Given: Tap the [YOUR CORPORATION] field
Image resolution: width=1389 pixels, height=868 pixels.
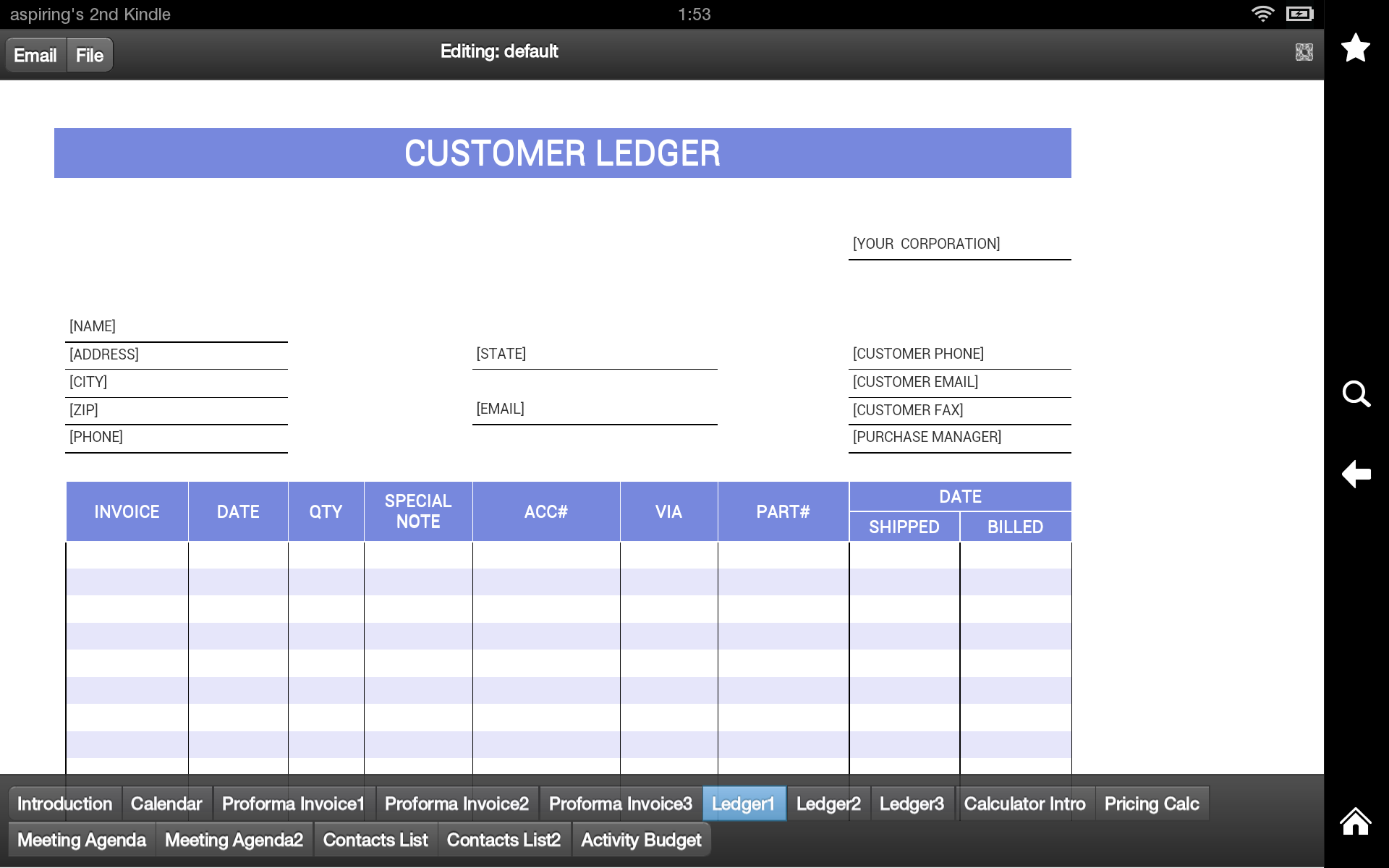Looking at the screenshot, I should point(959,244).
